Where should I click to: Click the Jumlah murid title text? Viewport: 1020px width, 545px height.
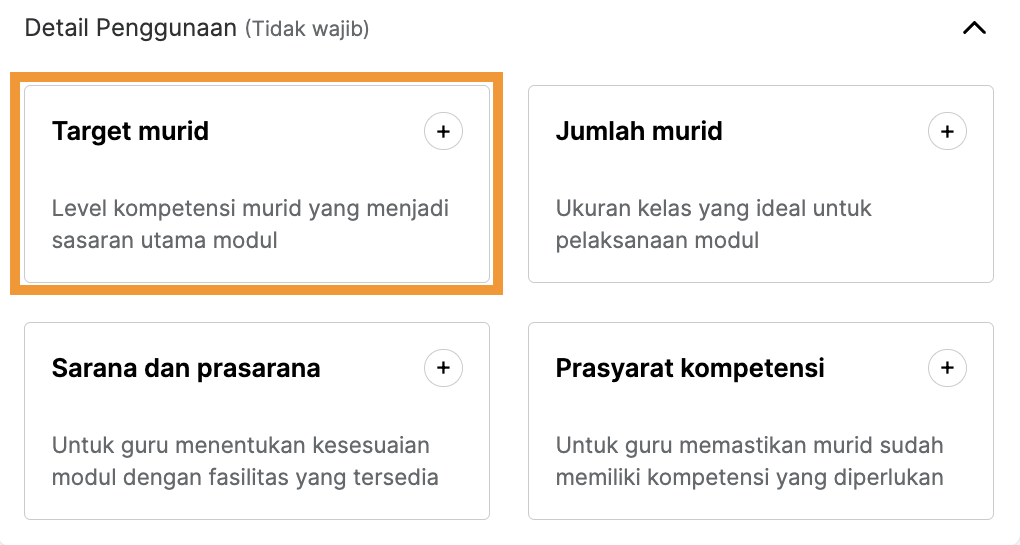(639, 131)
